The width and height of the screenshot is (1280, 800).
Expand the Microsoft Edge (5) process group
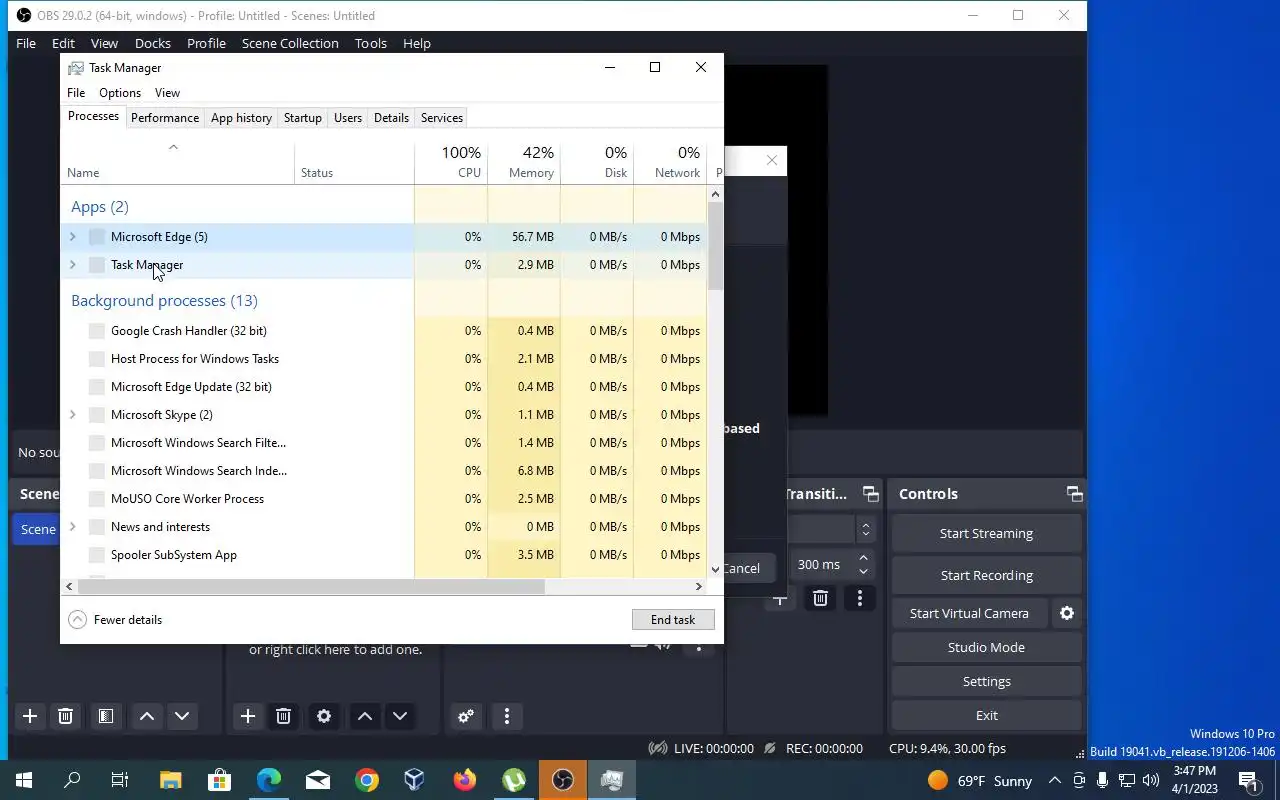coord(72,237)
